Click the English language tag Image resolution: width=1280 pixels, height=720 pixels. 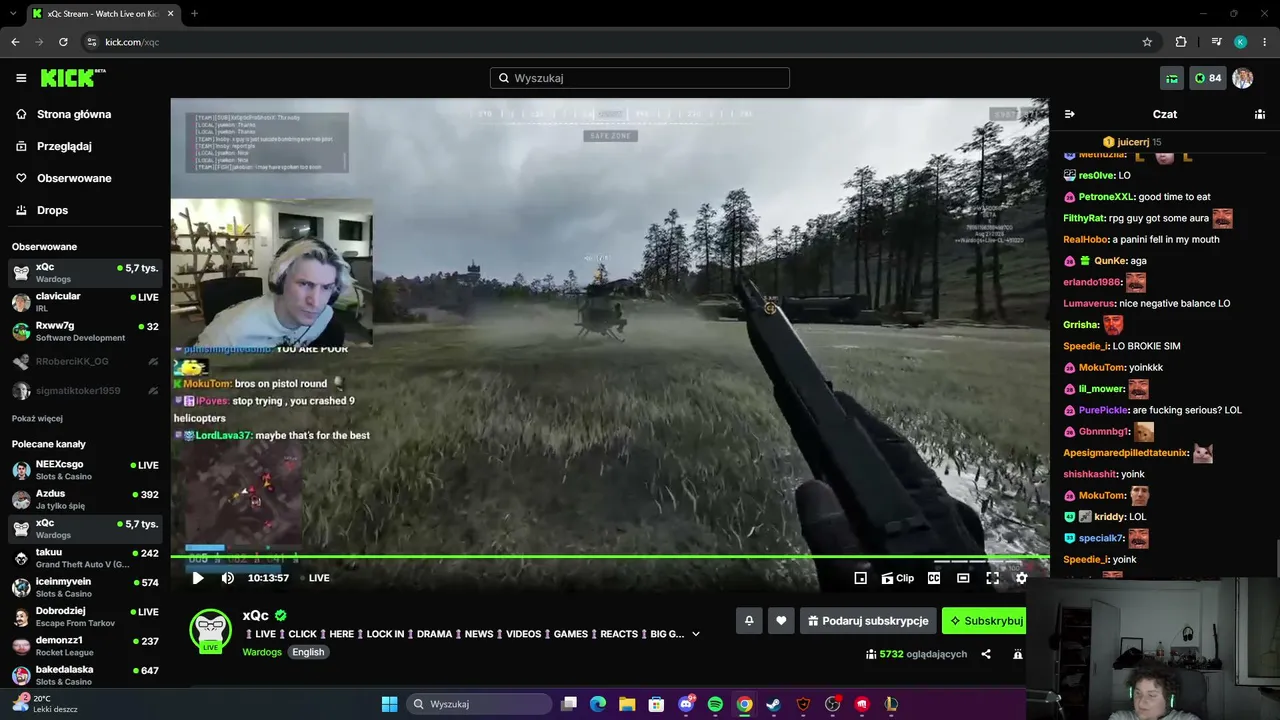point(308,652)
